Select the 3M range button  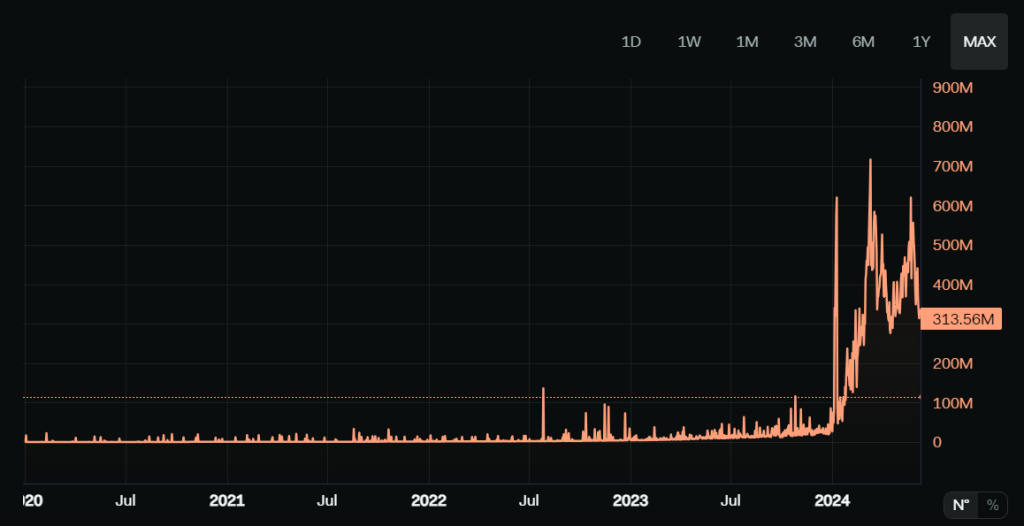(805, 42)
